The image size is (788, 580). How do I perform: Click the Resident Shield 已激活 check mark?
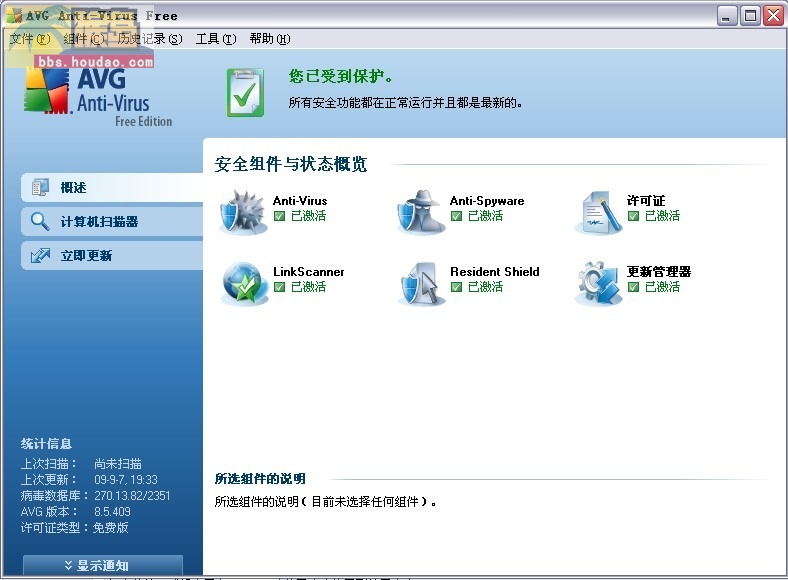456,287
